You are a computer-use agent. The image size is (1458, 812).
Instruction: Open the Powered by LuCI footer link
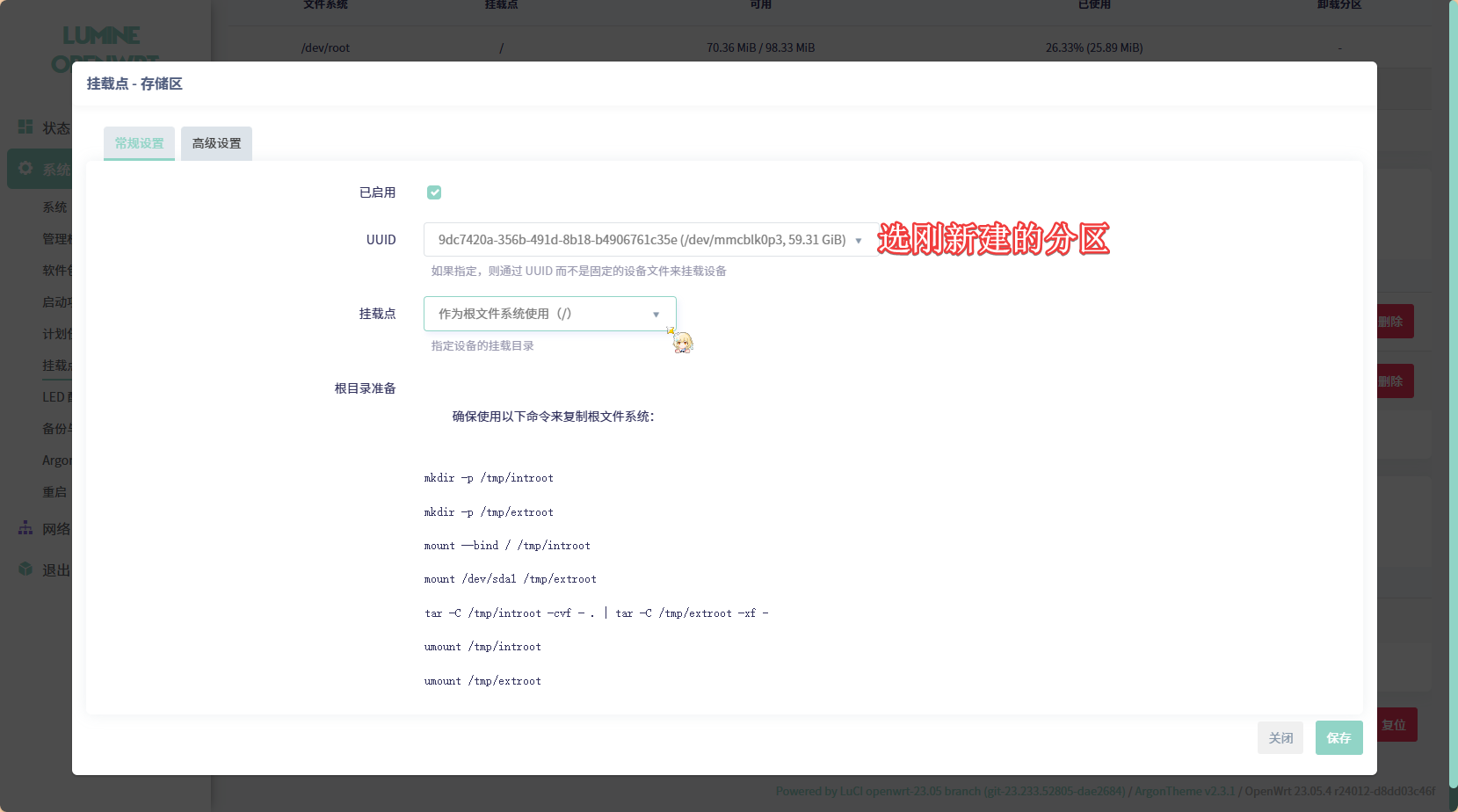pyautogui.click(x=949, y=791)
